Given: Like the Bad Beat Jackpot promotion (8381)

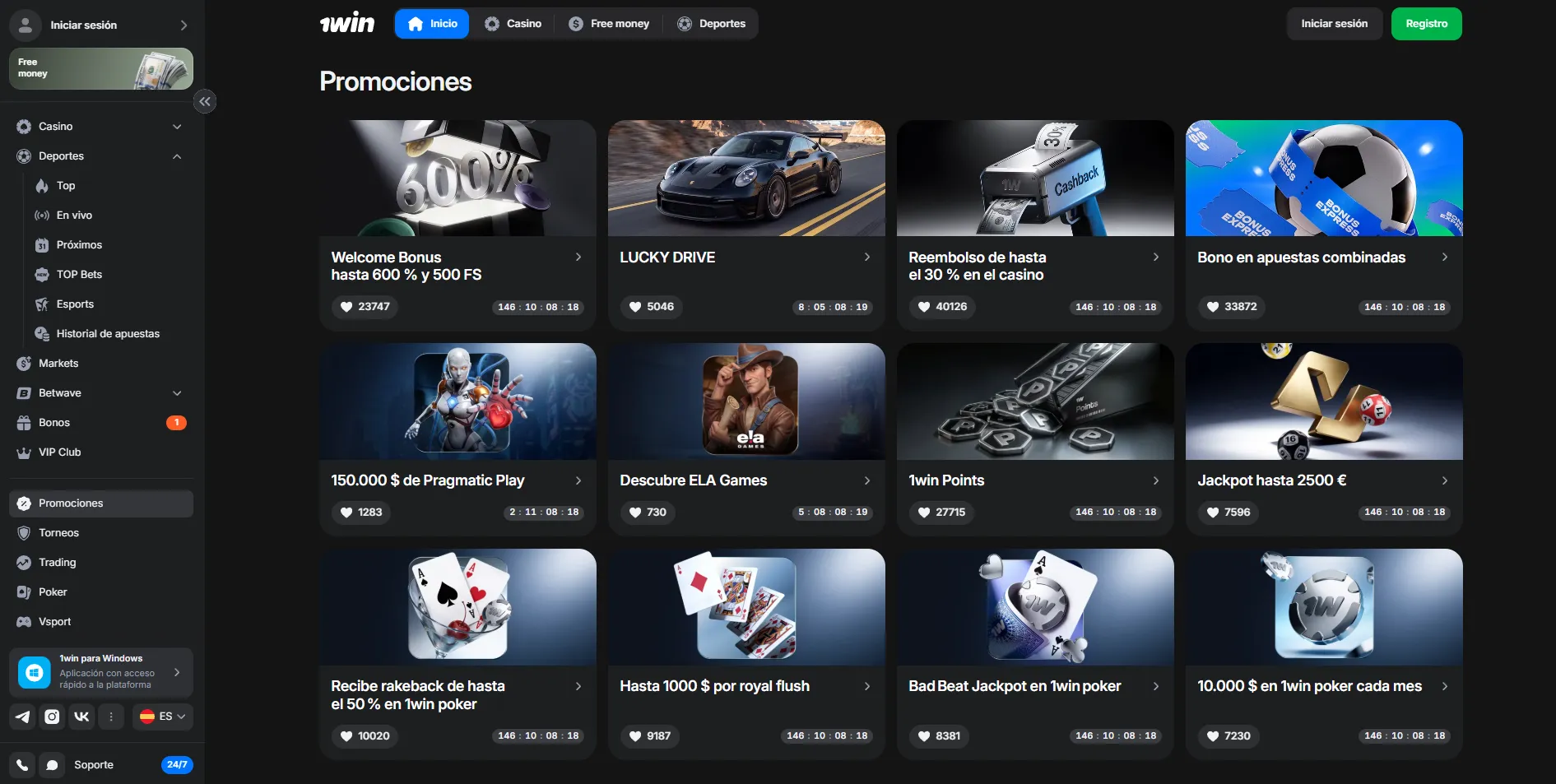Looking at the screenshot, I should pos(939,736).
